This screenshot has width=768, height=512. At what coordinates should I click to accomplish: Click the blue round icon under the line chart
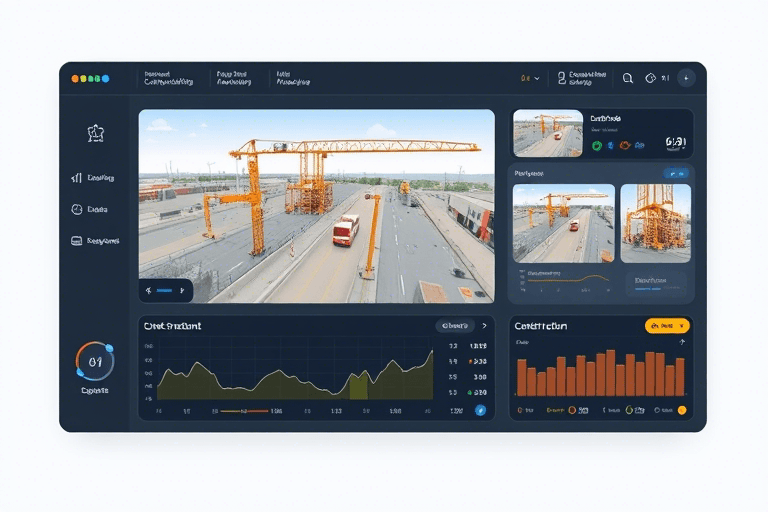point(480,410)
